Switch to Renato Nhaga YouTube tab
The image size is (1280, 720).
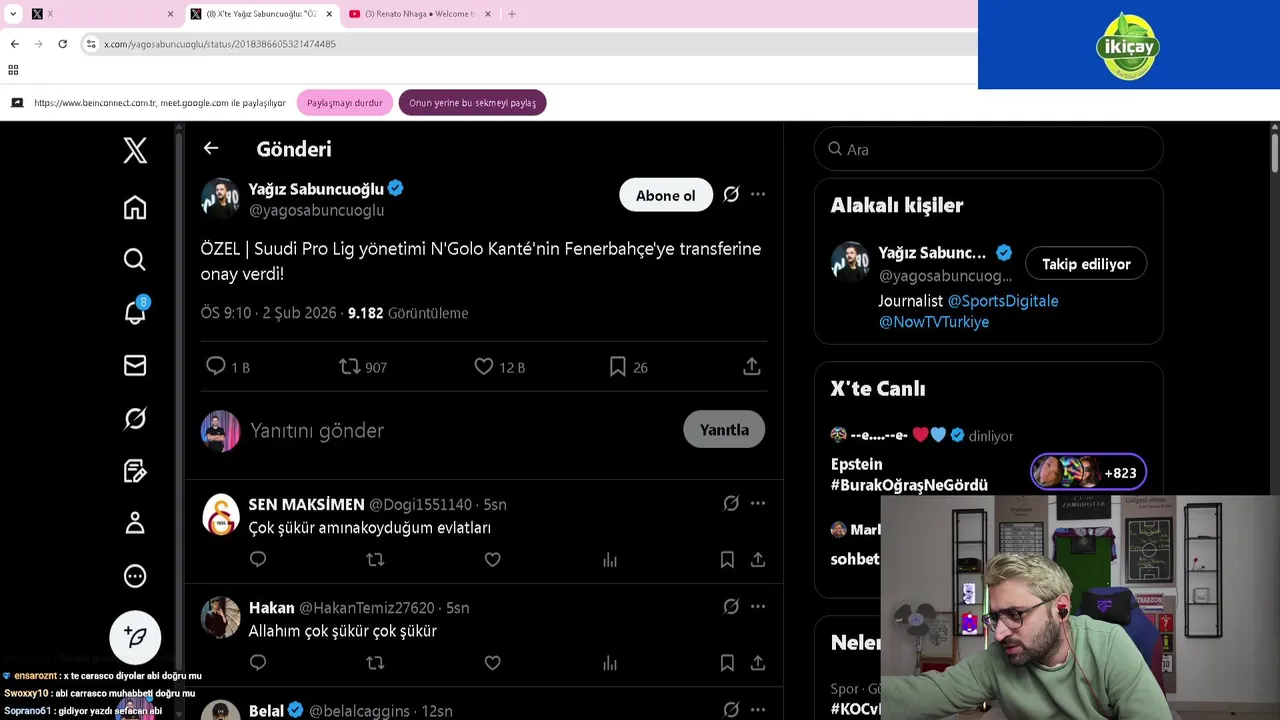[x=420, y=14]
